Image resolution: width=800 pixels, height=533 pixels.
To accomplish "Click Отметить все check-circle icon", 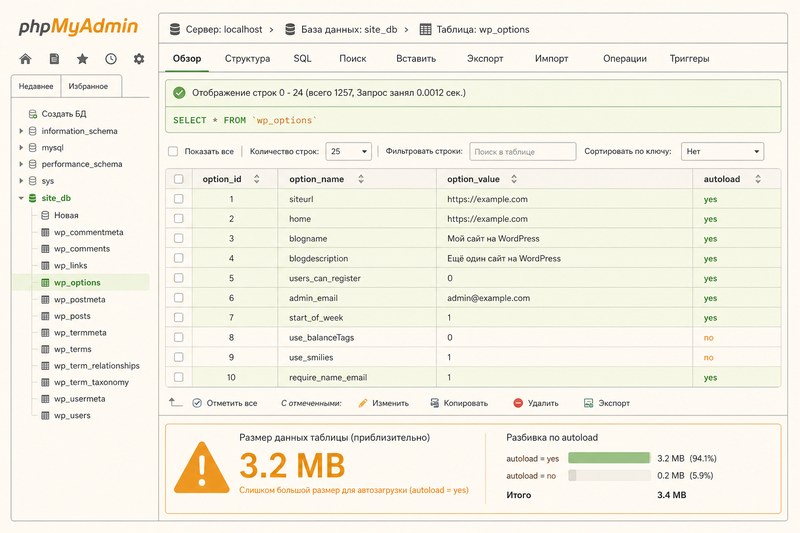I will (197, 403).
